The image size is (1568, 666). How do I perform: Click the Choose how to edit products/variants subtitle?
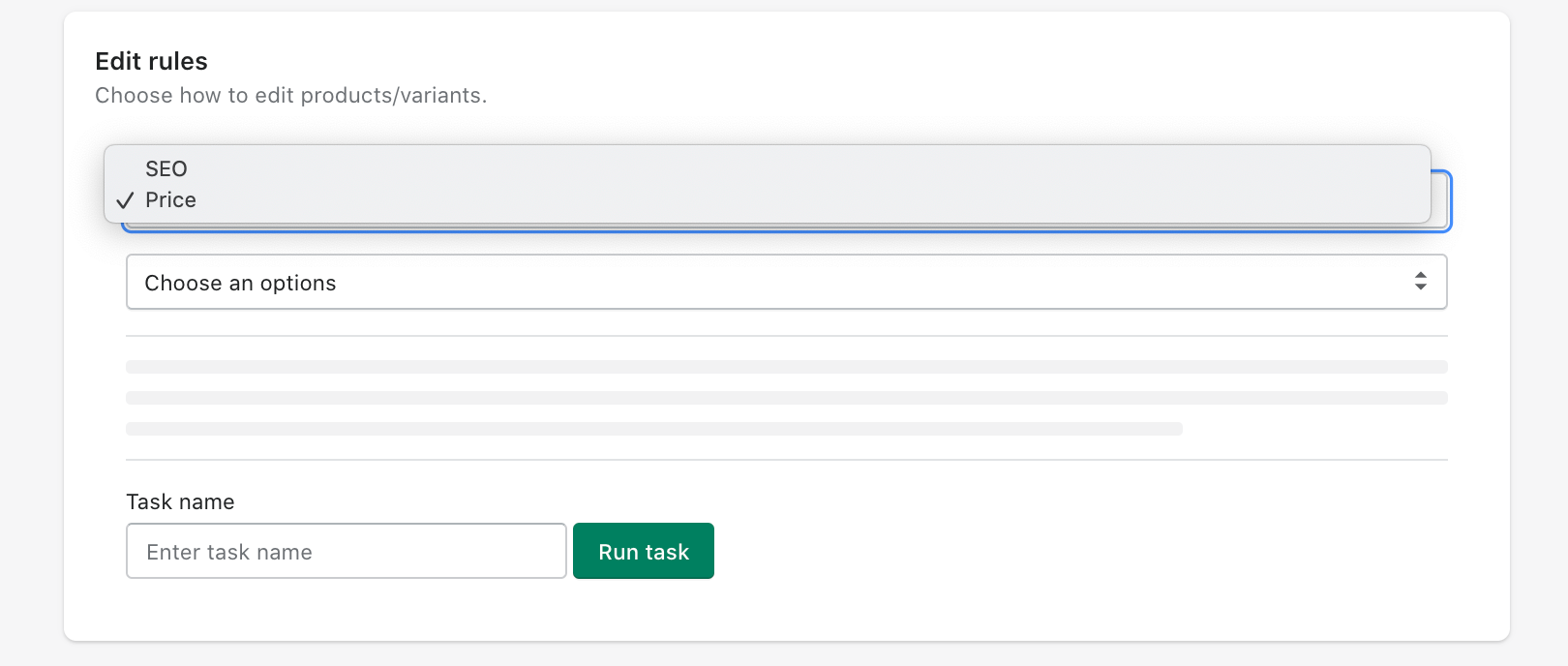(290, 95)
